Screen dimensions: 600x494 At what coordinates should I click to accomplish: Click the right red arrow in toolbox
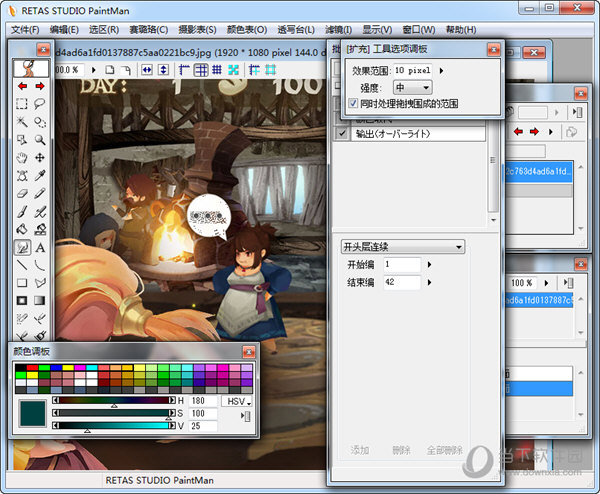point(40,86)
